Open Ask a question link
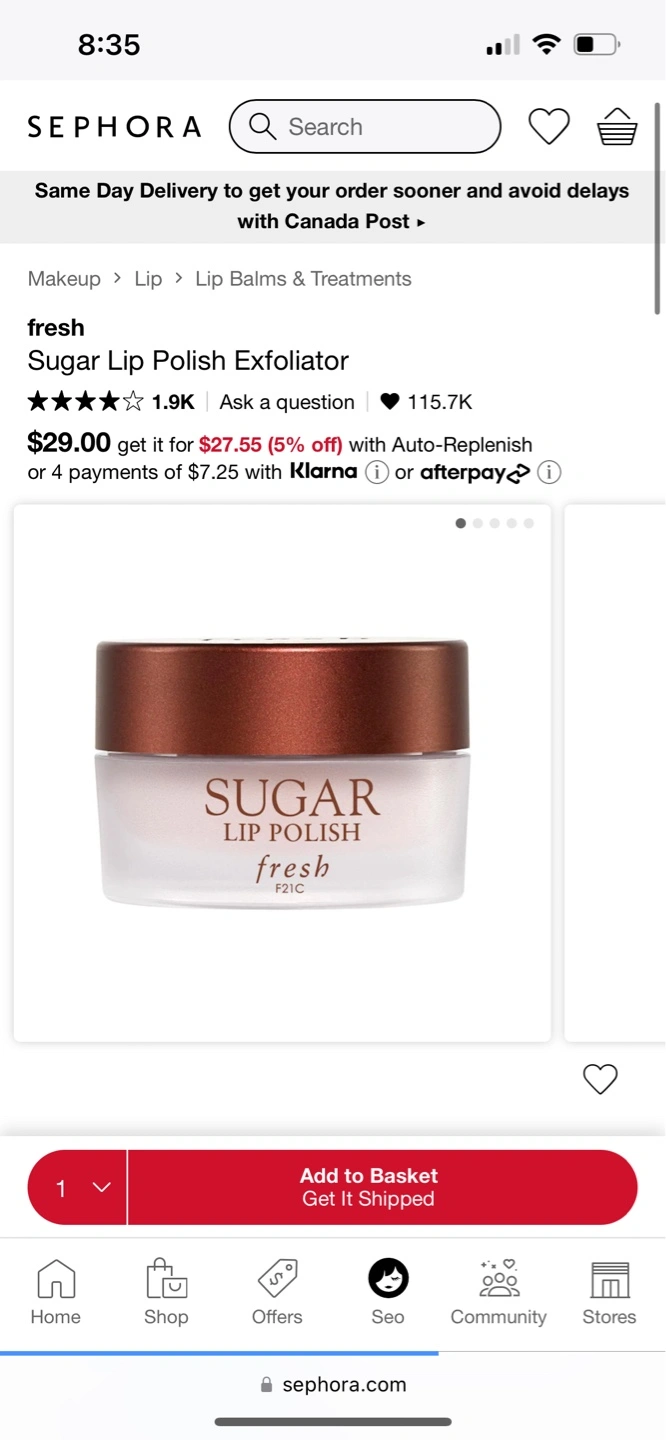Viewport: 666px width, 1440px height. 287,402
